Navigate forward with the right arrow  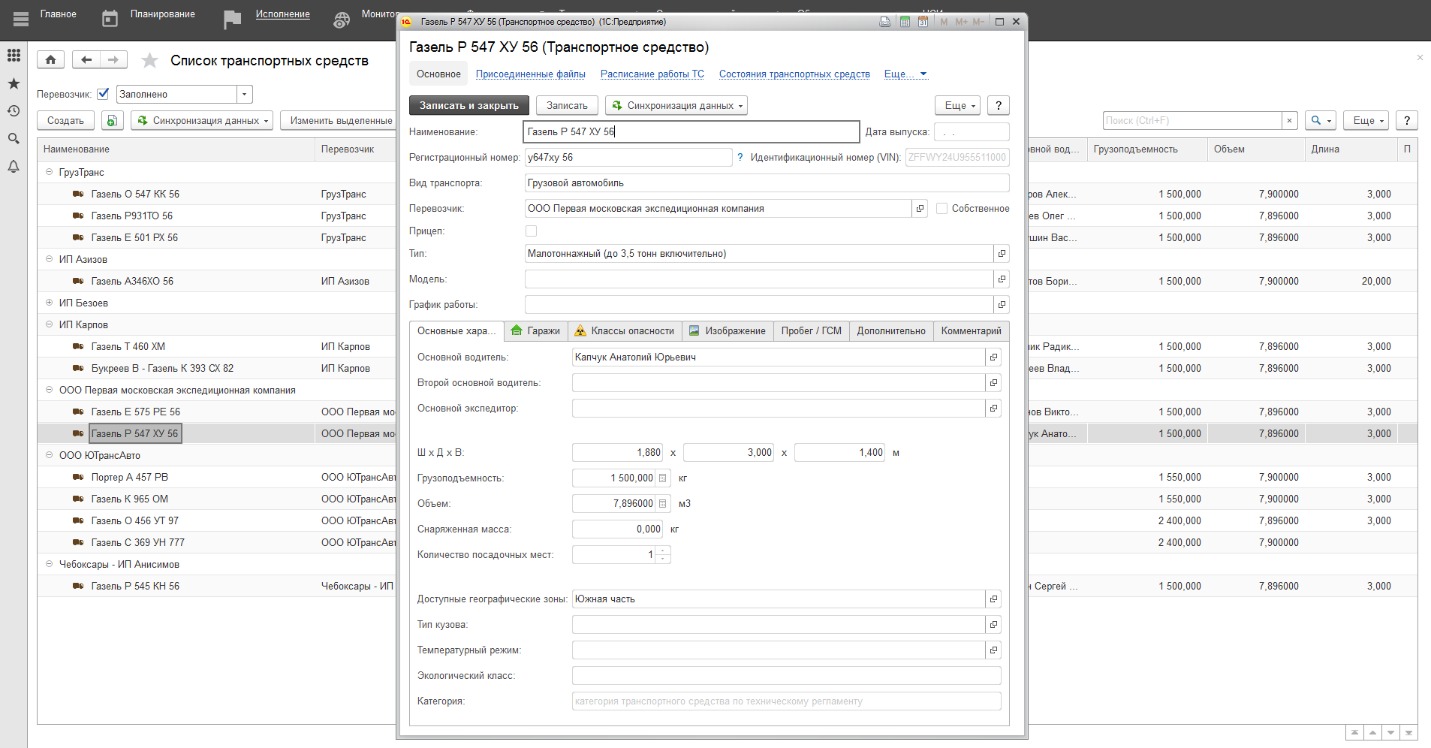pyautogui.click(x=114, y=60)
